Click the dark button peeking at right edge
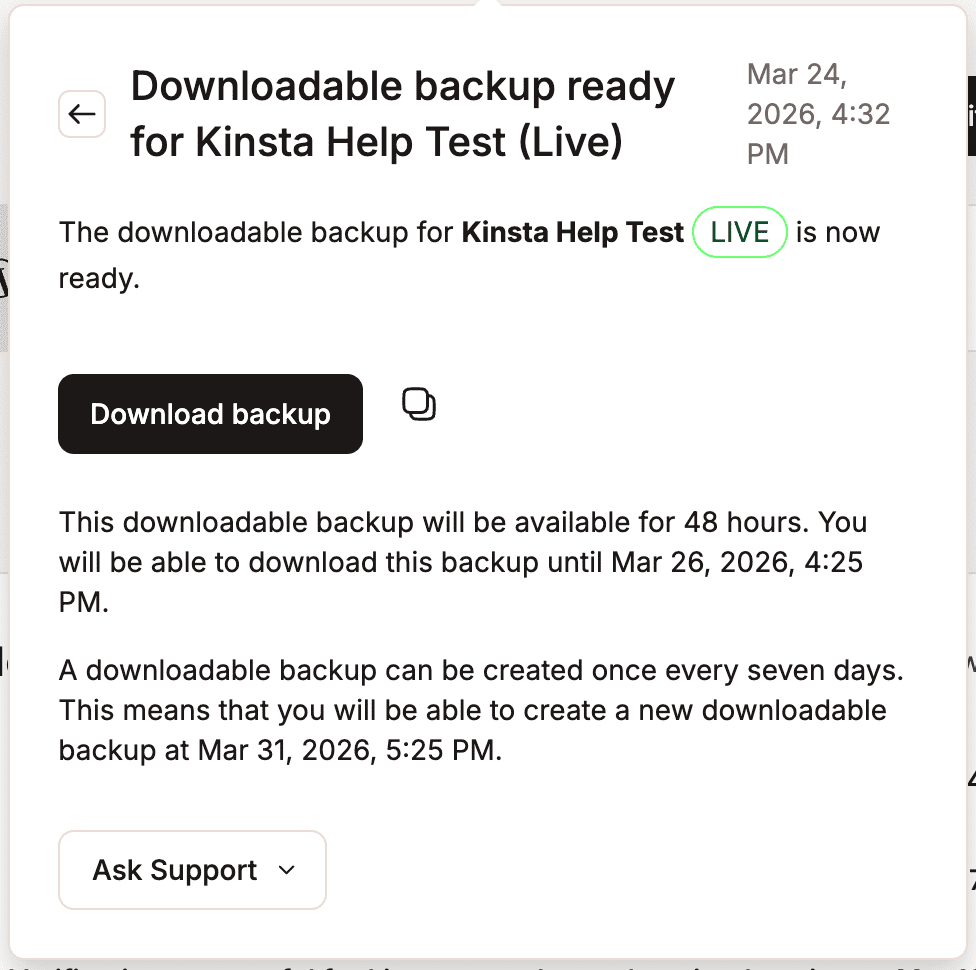The width and height of the screenshot is (976, 970). tap(970, 115)
